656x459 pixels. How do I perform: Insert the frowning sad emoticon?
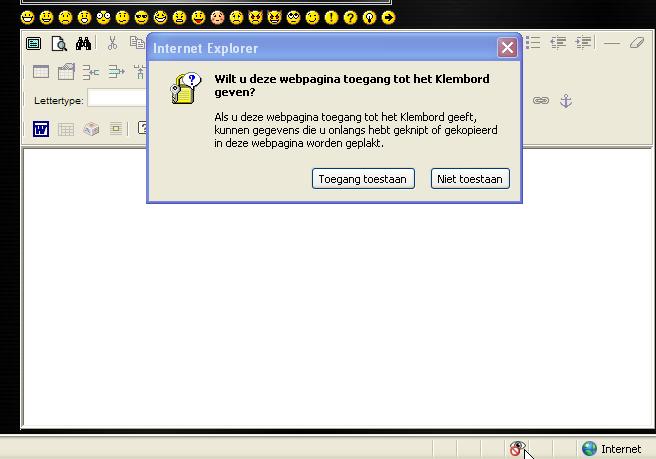point(65,18)
